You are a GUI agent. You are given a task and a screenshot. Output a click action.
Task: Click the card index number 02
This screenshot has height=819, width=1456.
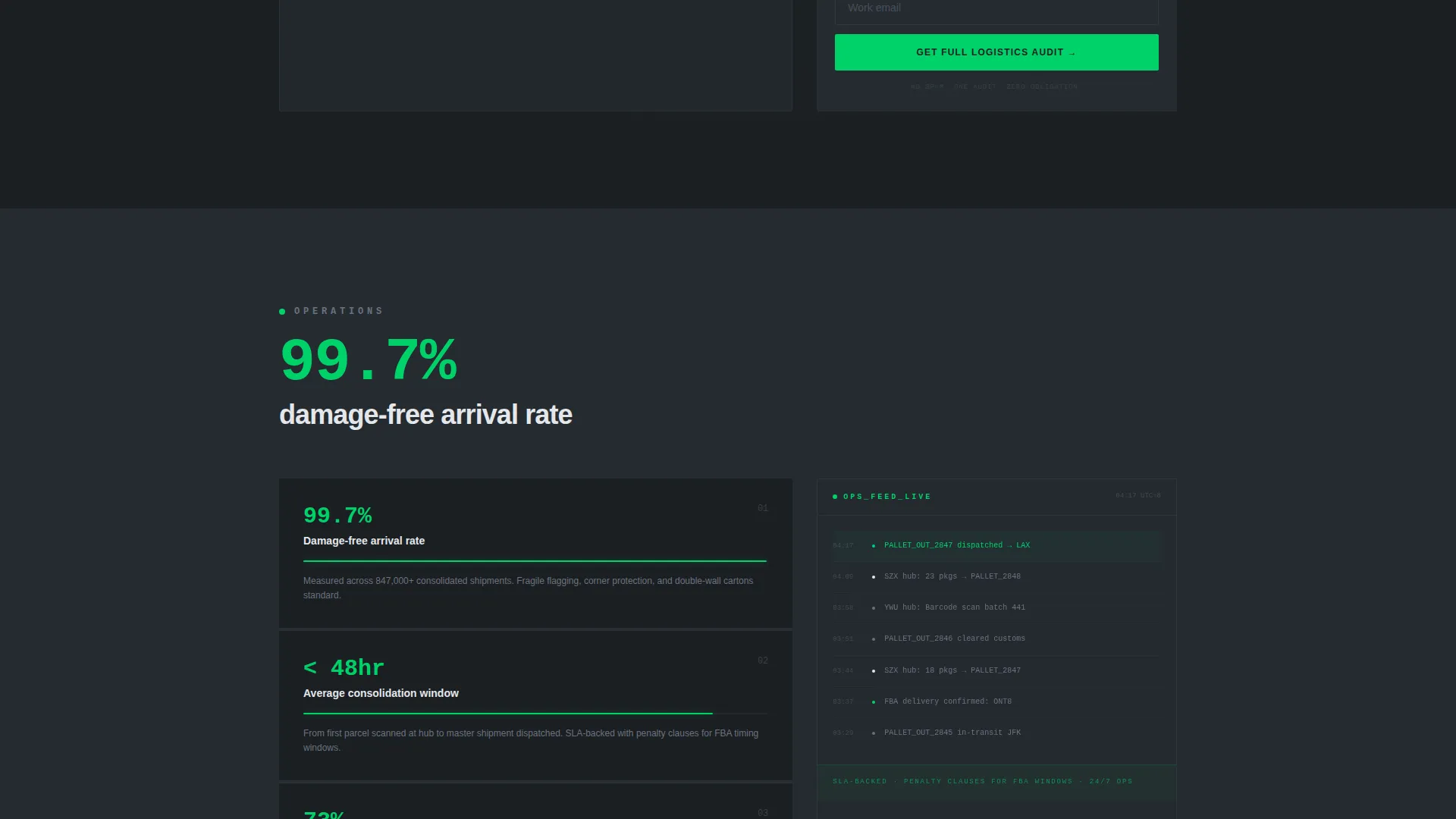(x=763, y=661)
